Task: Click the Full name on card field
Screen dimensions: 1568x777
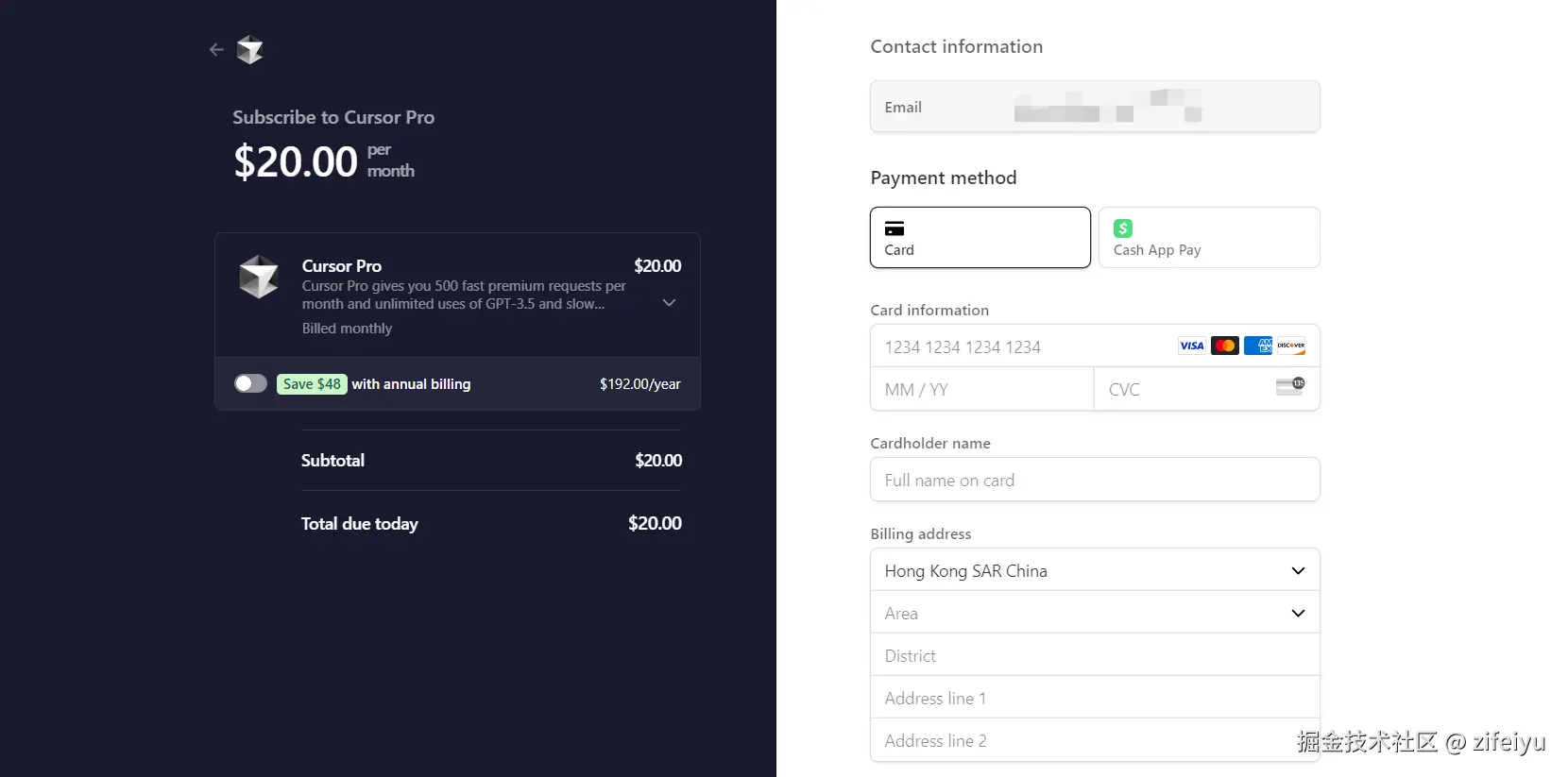Action: point(1095,480)
